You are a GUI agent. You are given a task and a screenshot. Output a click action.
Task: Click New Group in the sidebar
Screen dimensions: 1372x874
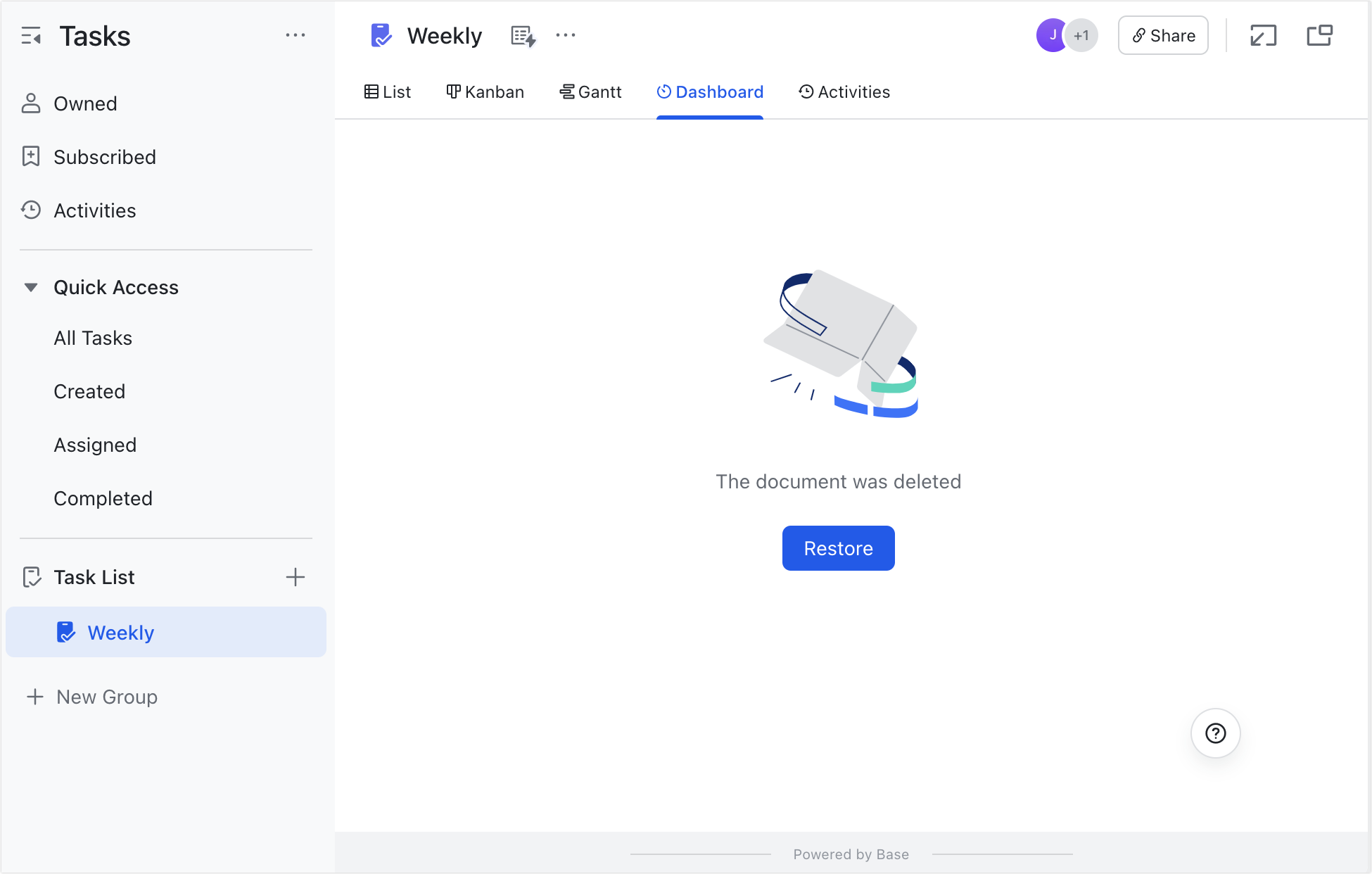pos(106,697)
